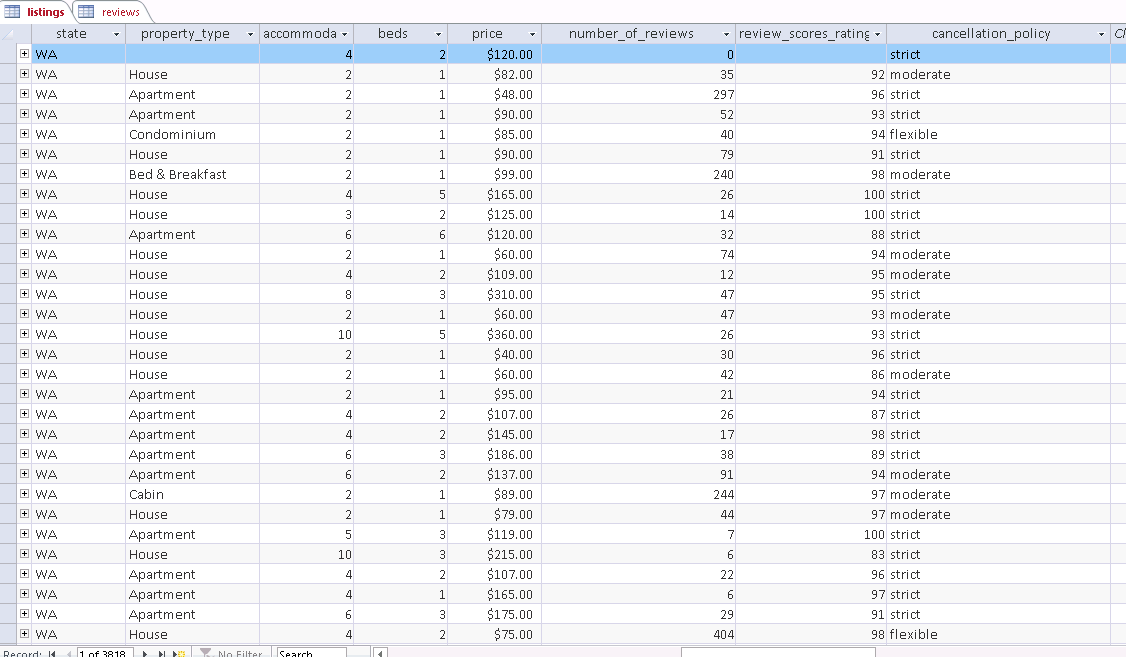This screenshot has width=1126, height=657.
Task: Open the number_of_reviews column dropdown
Action: click(x=727, y=33)
